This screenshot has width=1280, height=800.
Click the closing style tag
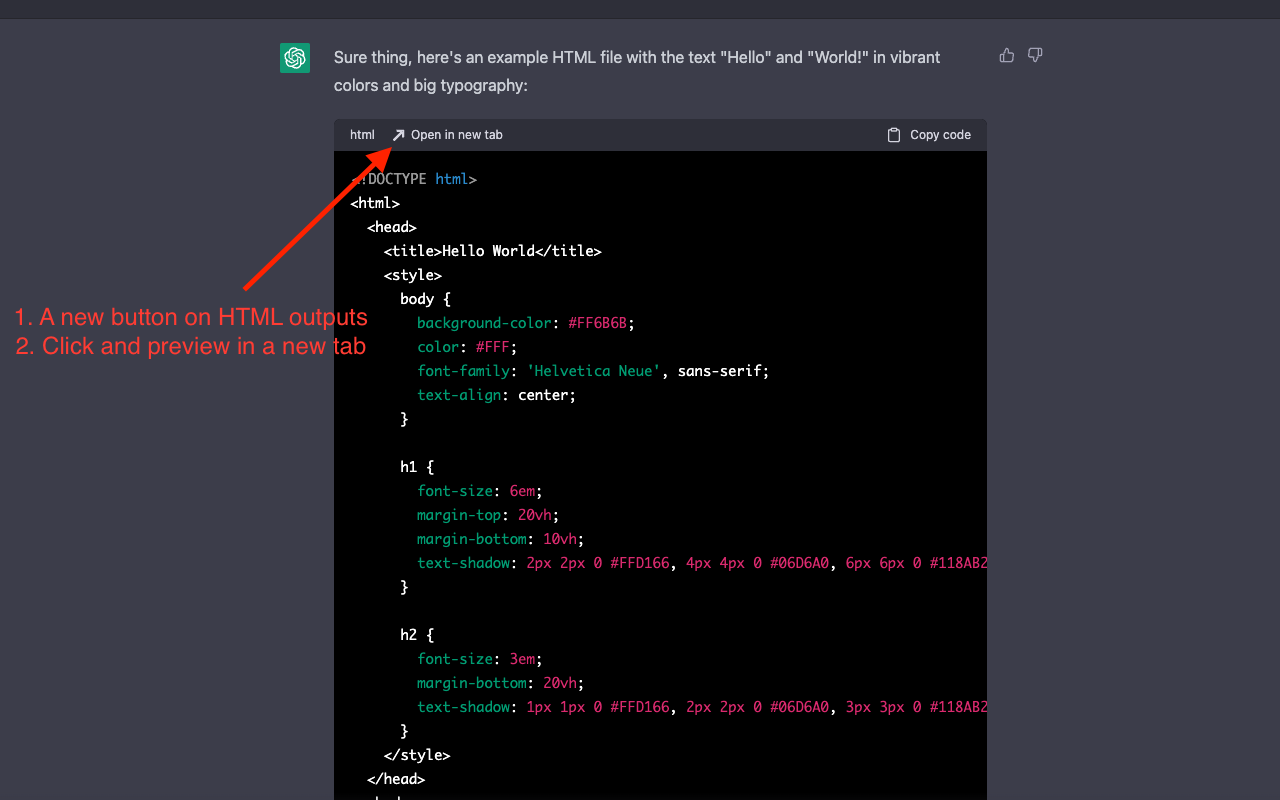[416, 754]
